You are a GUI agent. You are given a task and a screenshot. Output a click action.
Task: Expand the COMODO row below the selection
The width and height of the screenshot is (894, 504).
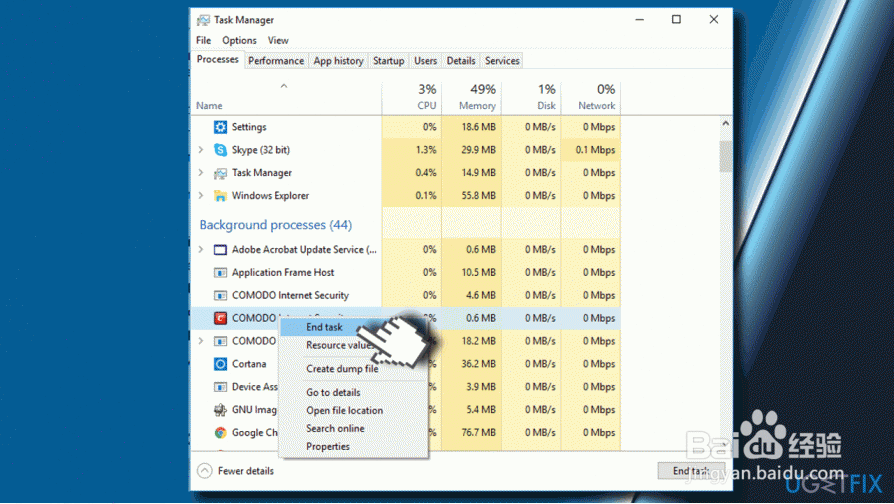[201, 341]
